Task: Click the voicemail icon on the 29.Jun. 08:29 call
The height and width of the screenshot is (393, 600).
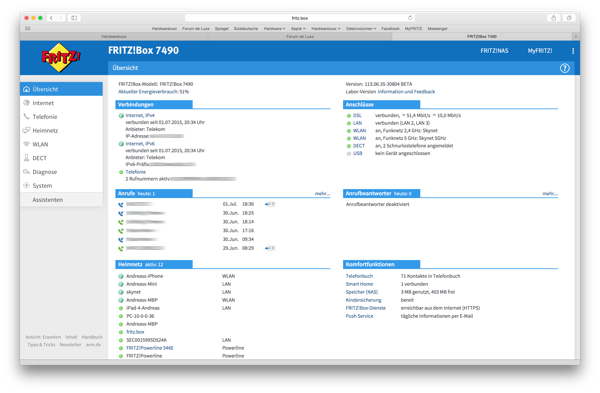Action: tap(270, 248)
